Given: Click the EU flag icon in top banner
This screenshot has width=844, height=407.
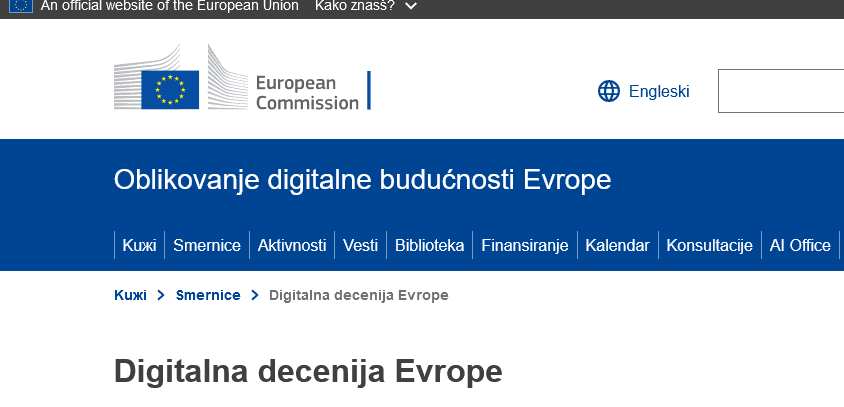Looking at the screenshot, I should point(21,6).
